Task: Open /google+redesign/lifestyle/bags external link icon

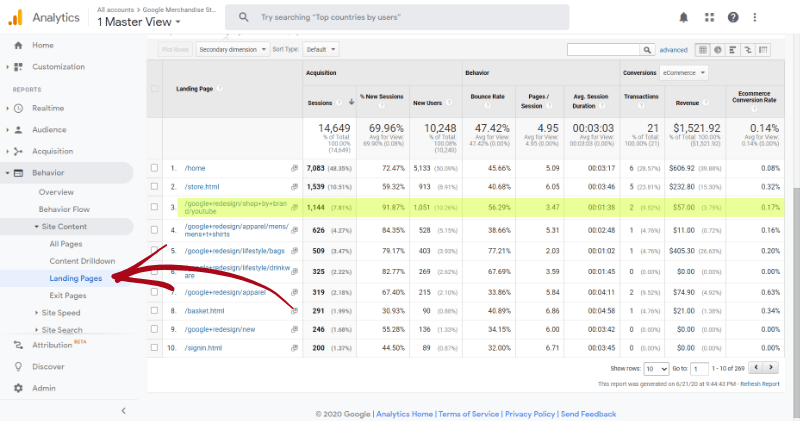Action: tap(294, 251)
